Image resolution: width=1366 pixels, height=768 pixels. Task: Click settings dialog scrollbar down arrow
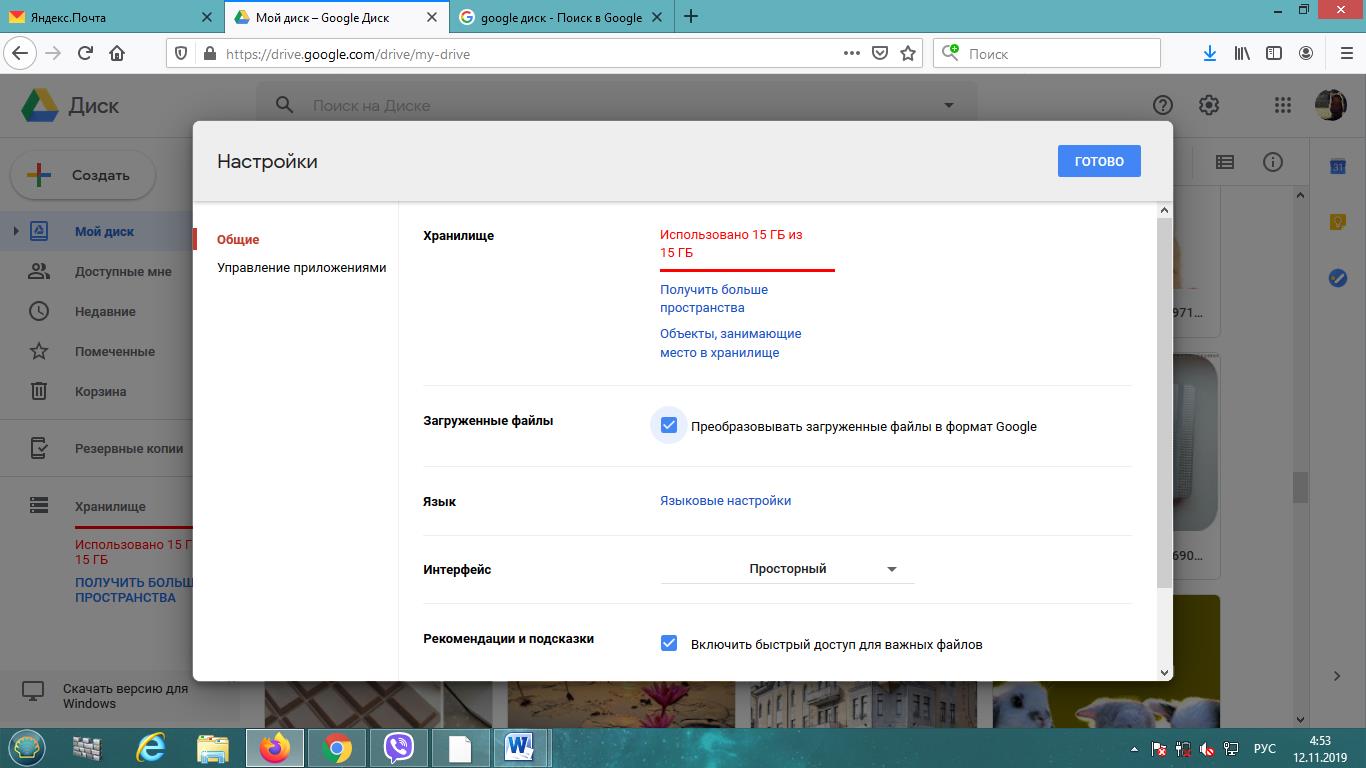pyautogui.click(x=1164, y=672)
